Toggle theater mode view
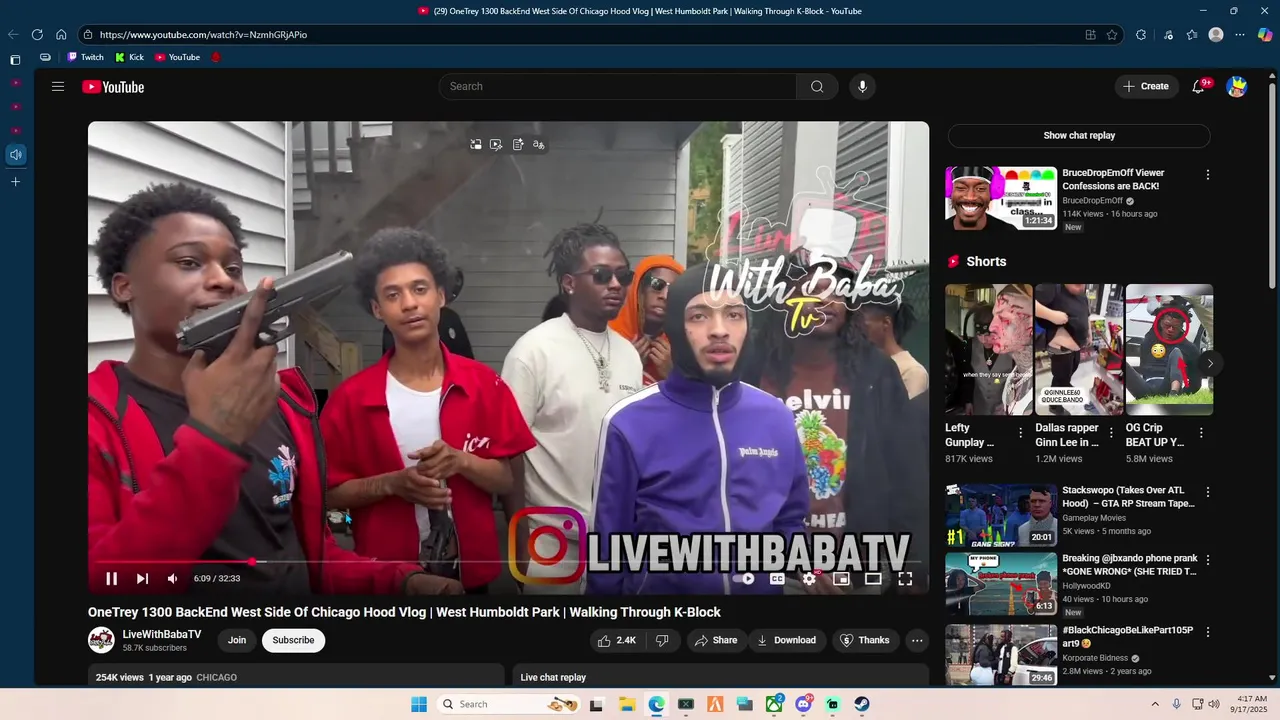The height and width of the screenshot is (720, 1280). point(873,578)
